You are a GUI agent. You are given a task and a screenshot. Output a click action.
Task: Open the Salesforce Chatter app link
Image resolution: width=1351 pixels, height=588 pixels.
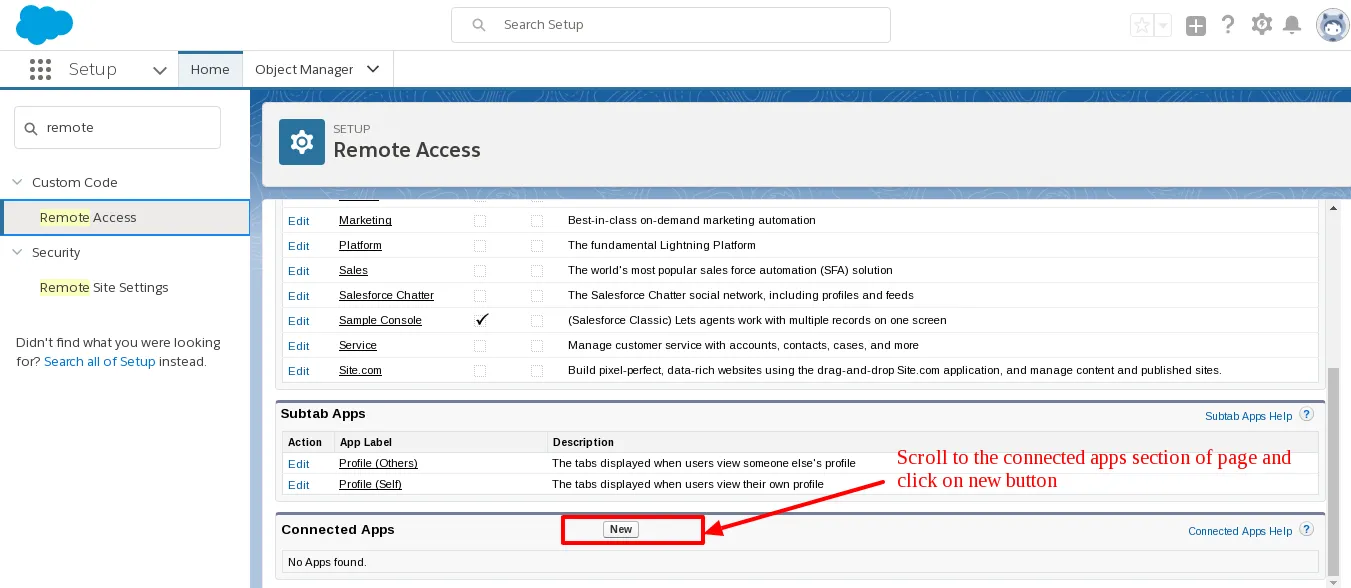point(386,295)
